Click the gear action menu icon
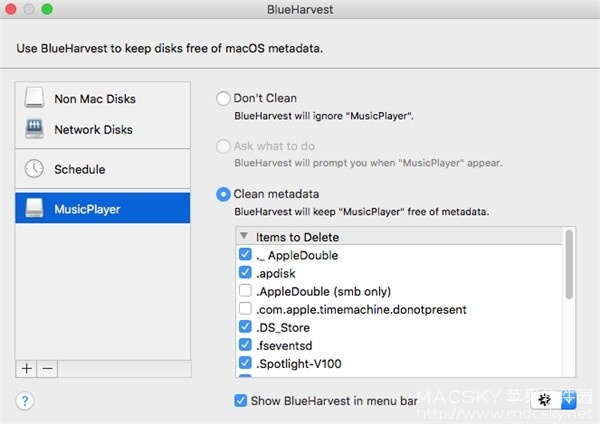600x424 pixels. [x=545, y=400]
